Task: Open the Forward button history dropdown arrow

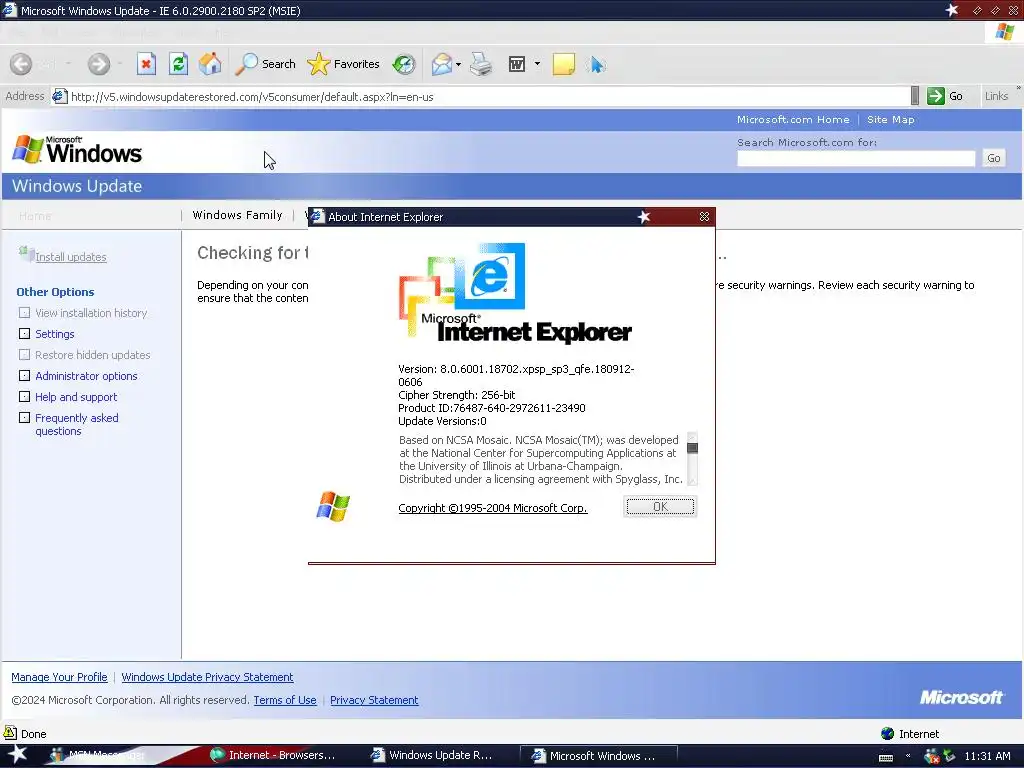Action: pyautogui.click(x=120, y=64)
